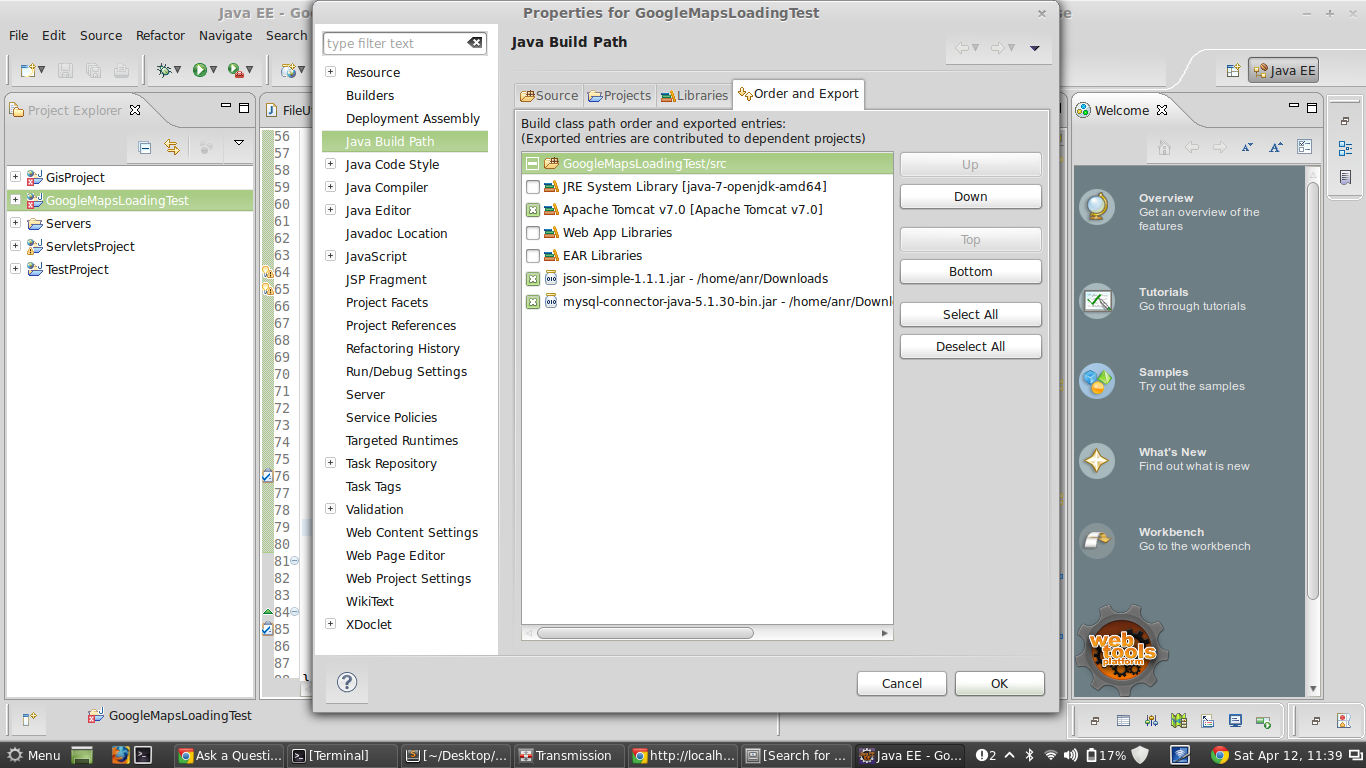Switch to the Source tab
The height and width of the screenshot is (768, 1366).
[549, 95]
